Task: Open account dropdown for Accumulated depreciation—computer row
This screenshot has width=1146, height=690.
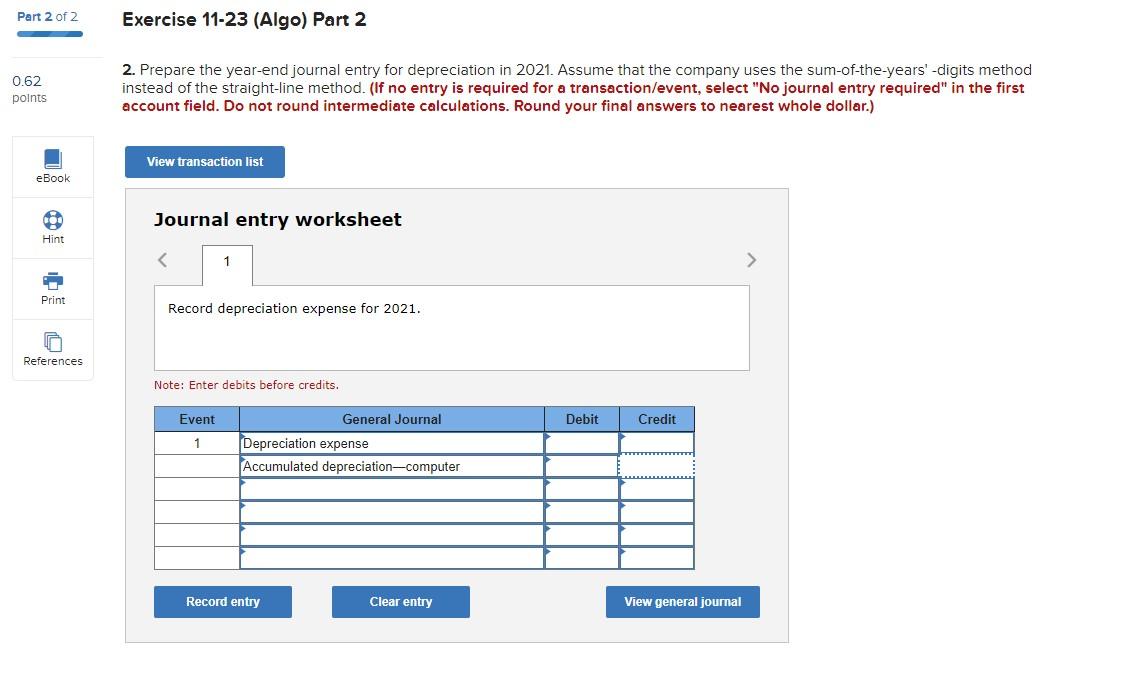Action: [x=392, y=466]
